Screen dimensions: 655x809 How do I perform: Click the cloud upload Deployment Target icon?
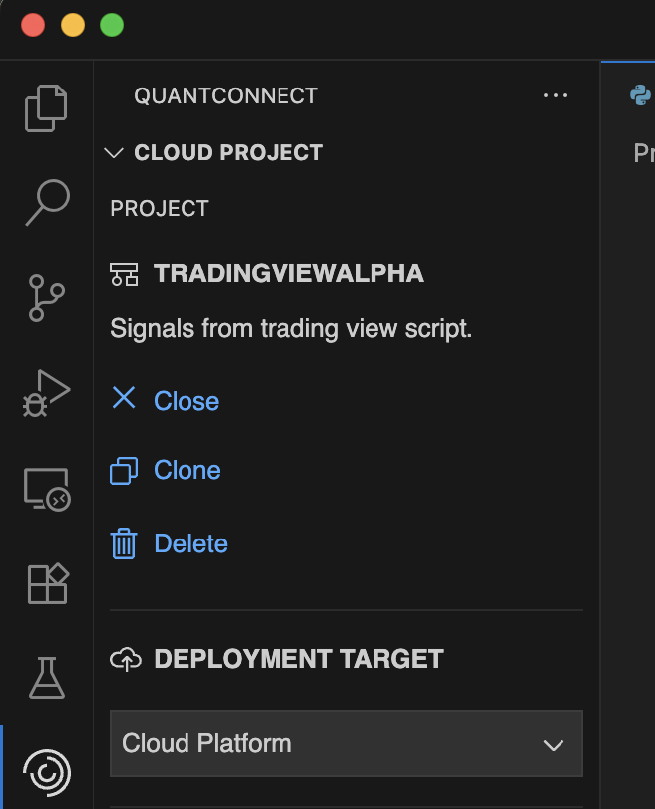tap(124, 659)
